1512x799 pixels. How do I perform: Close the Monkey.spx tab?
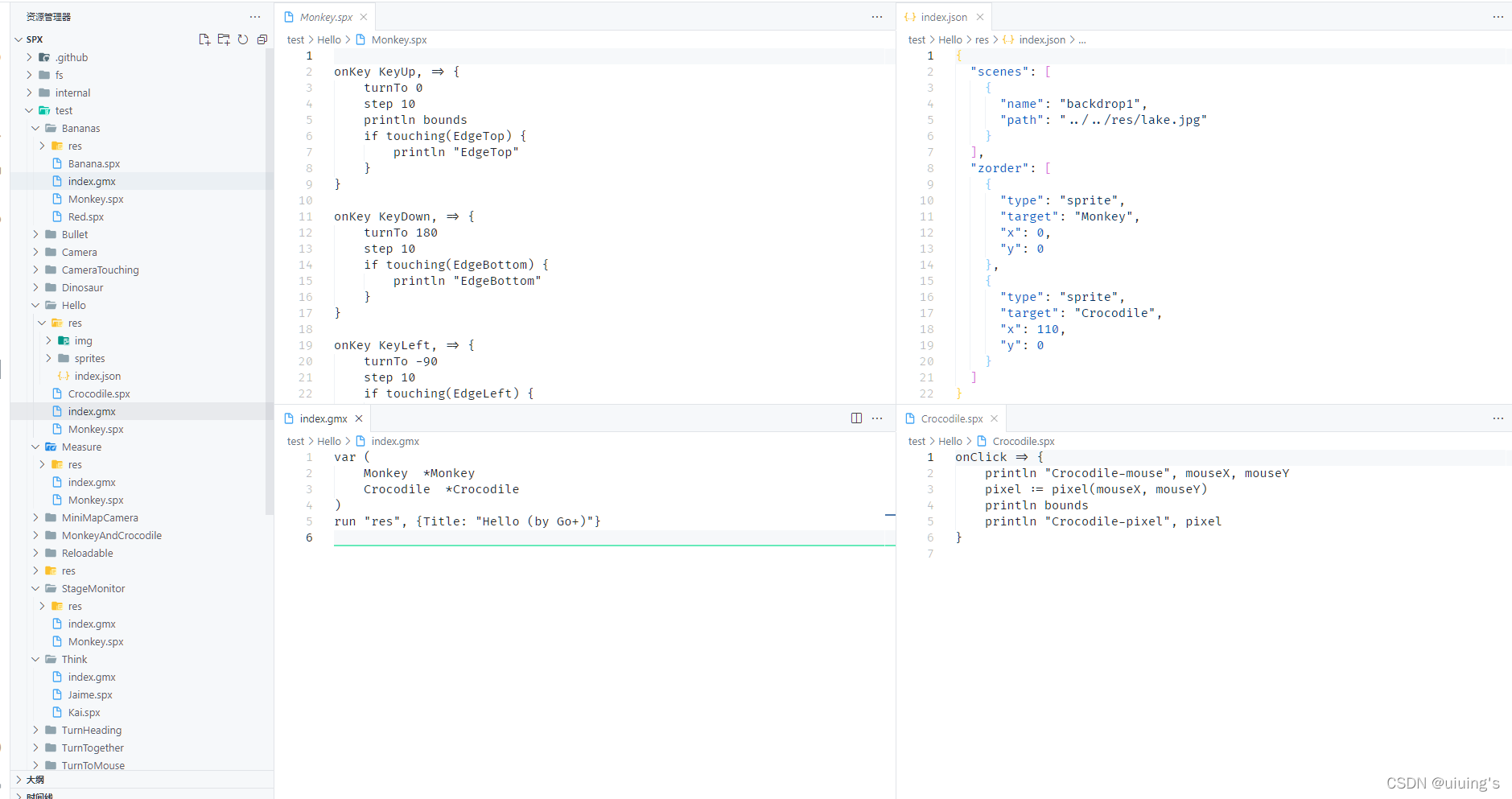364,17
